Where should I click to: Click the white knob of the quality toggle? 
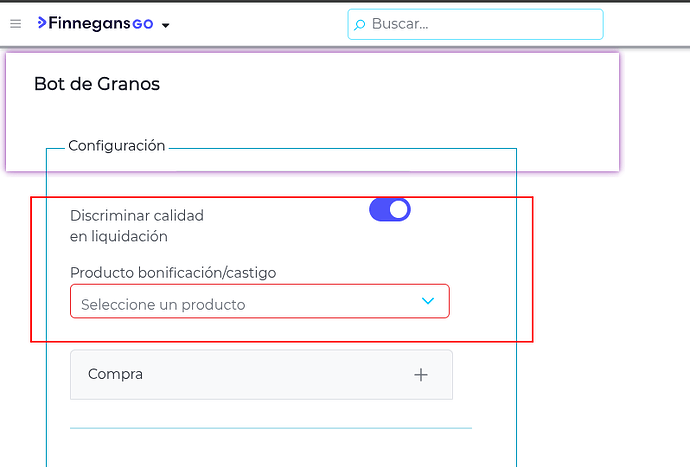click(x=399, y=210)
